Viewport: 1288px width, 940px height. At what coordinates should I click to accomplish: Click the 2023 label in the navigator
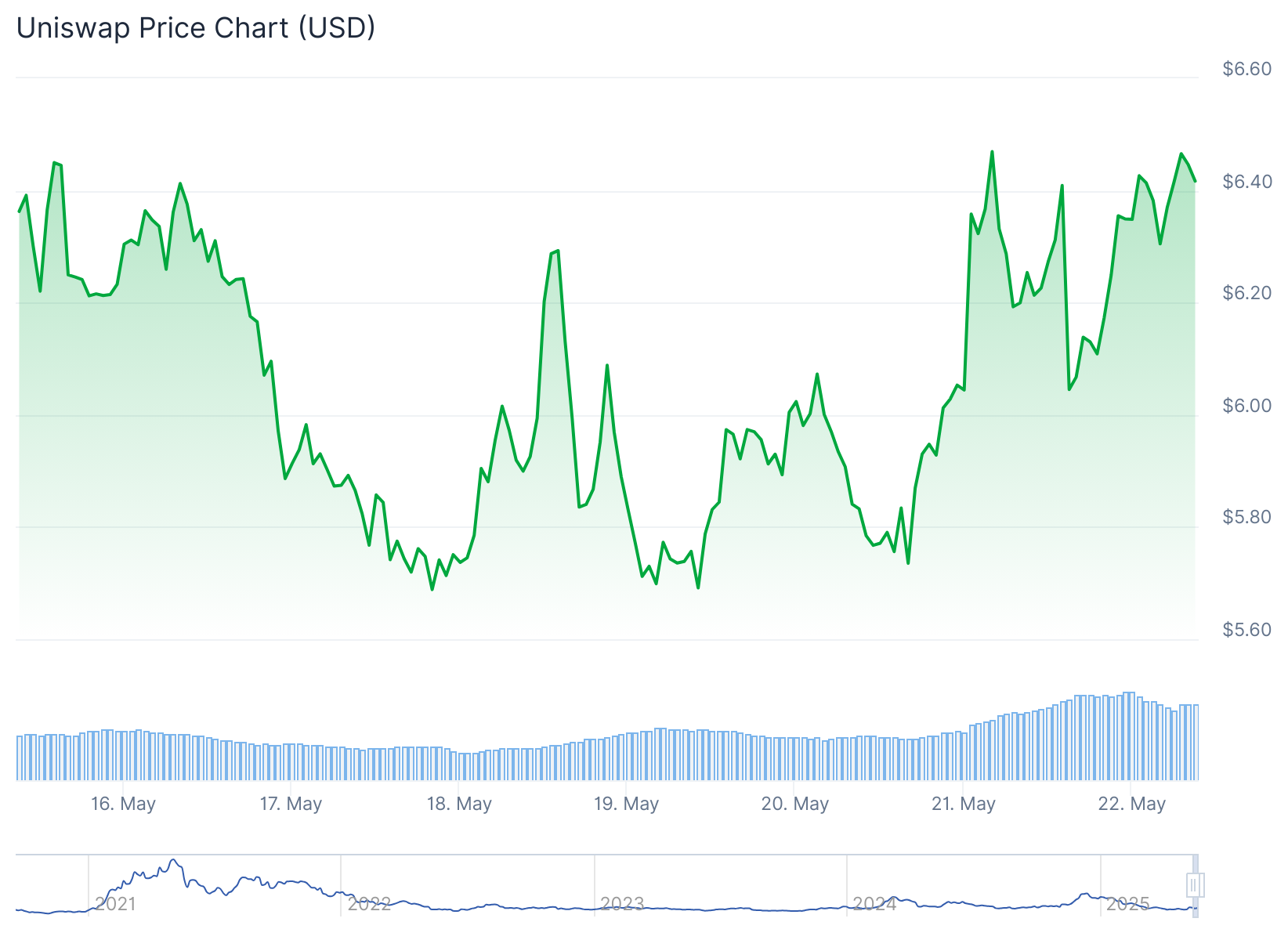622,904
